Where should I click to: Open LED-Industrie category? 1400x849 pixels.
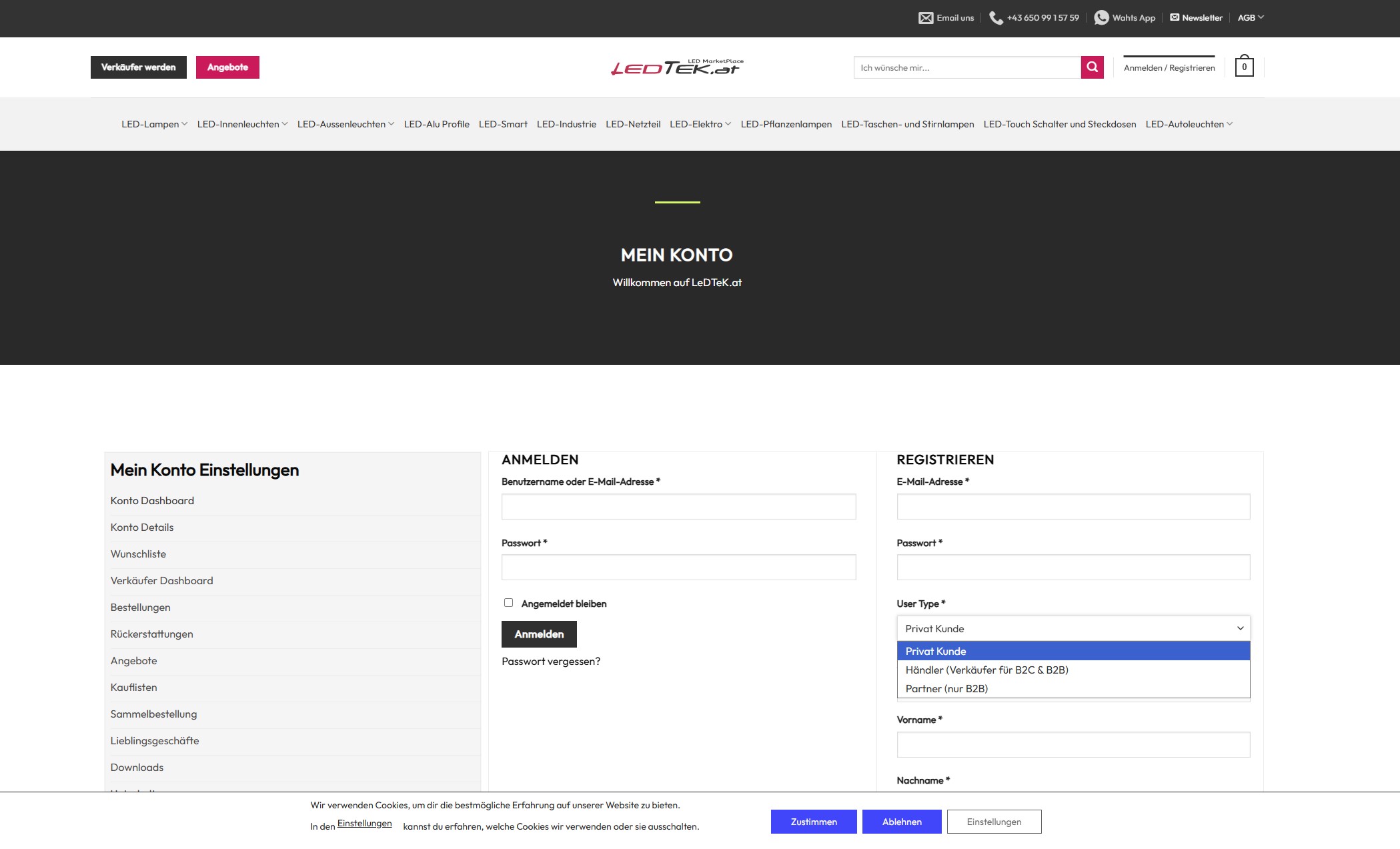click(x=566, y=124)
